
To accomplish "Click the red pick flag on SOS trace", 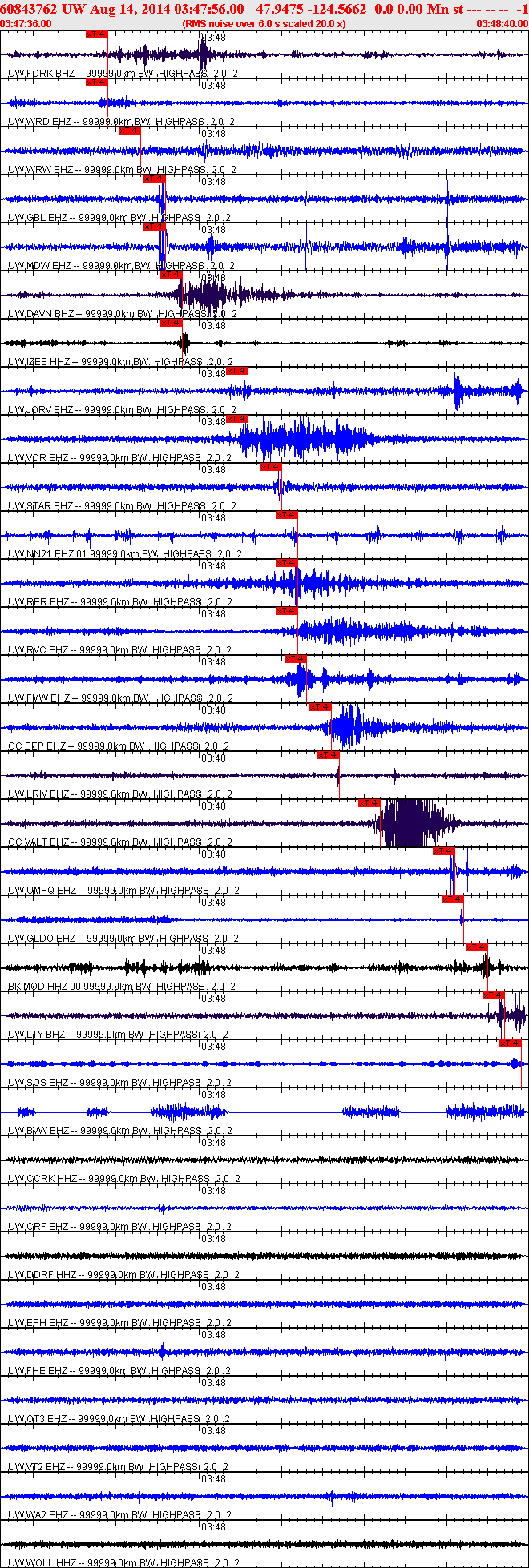I will (511, 1043).
